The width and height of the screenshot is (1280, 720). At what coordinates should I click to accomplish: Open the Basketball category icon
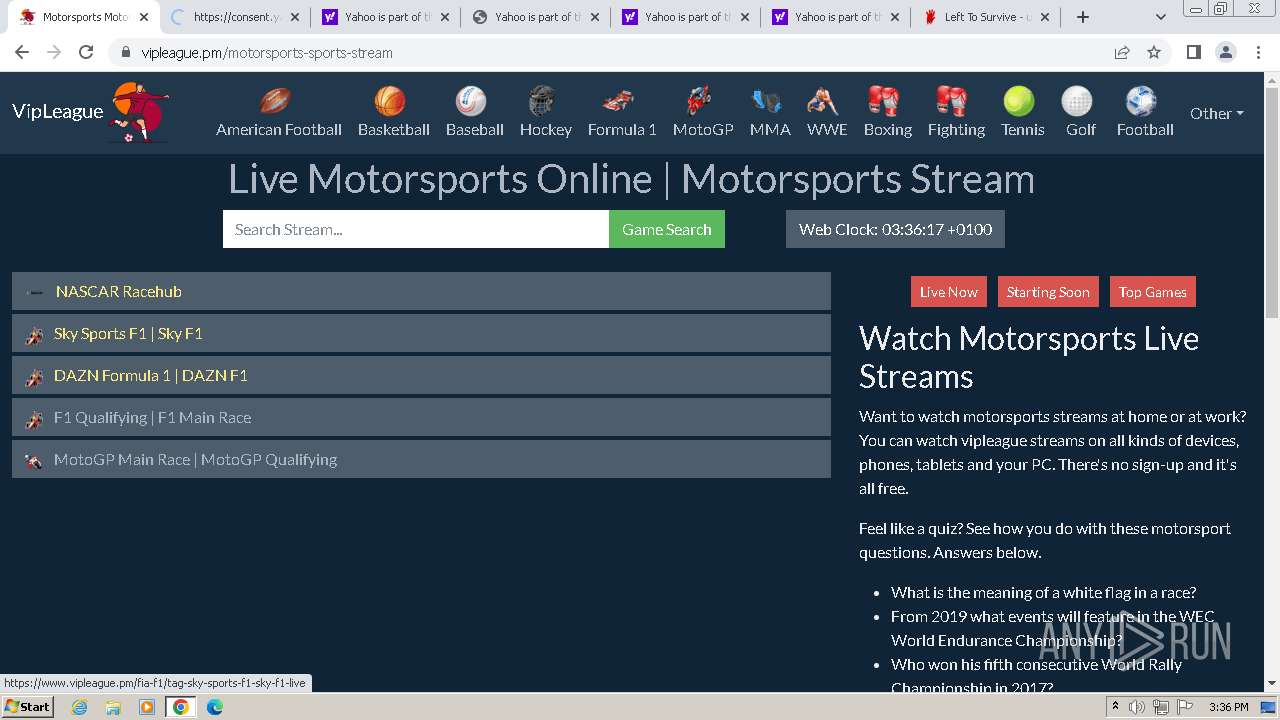point(390,101)
